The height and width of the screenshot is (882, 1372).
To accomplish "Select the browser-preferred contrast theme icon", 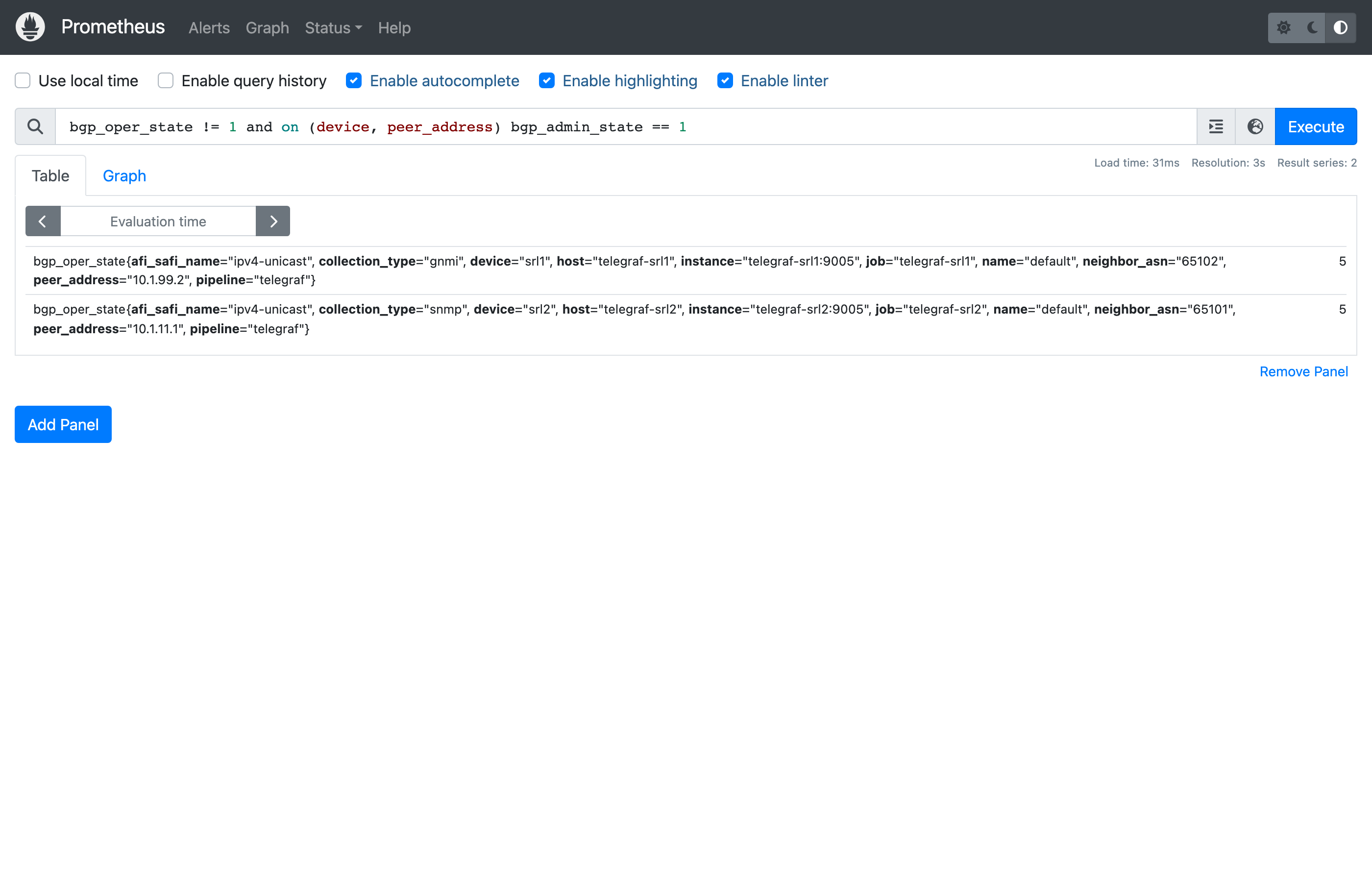I will (x=1341, y=27).
